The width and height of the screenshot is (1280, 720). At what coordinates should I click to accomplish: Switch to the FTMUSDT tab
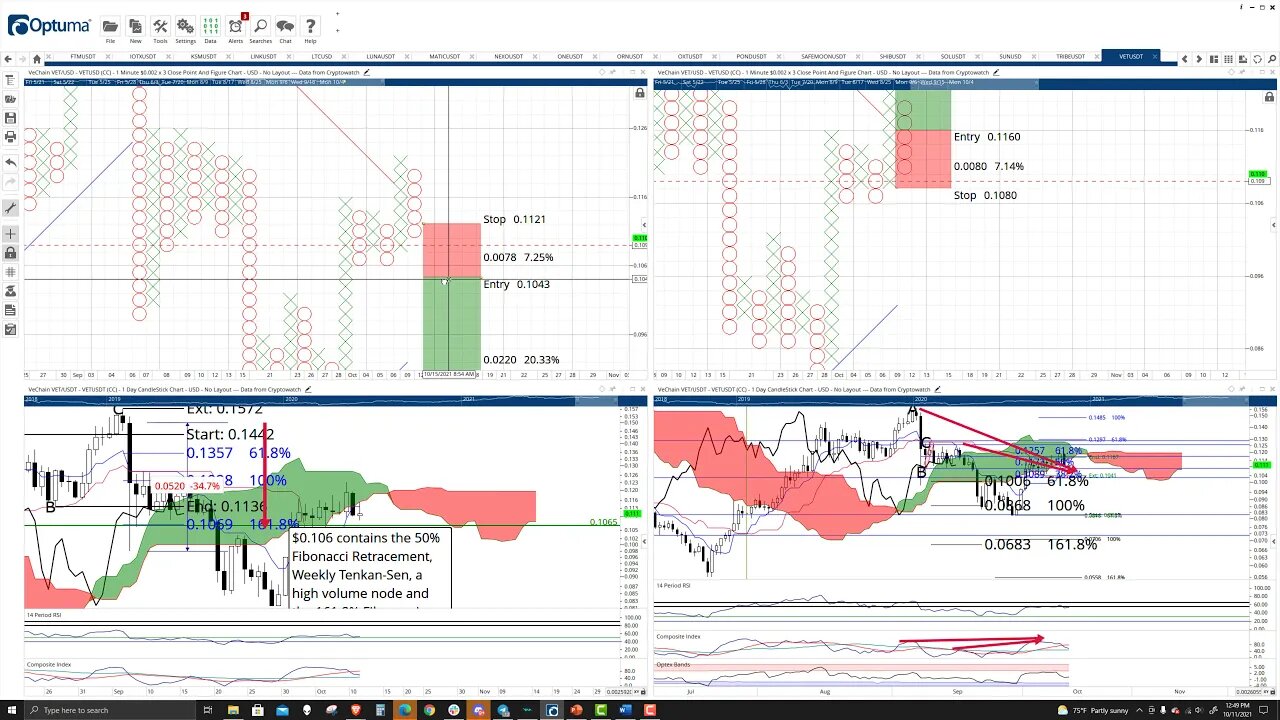82,57
